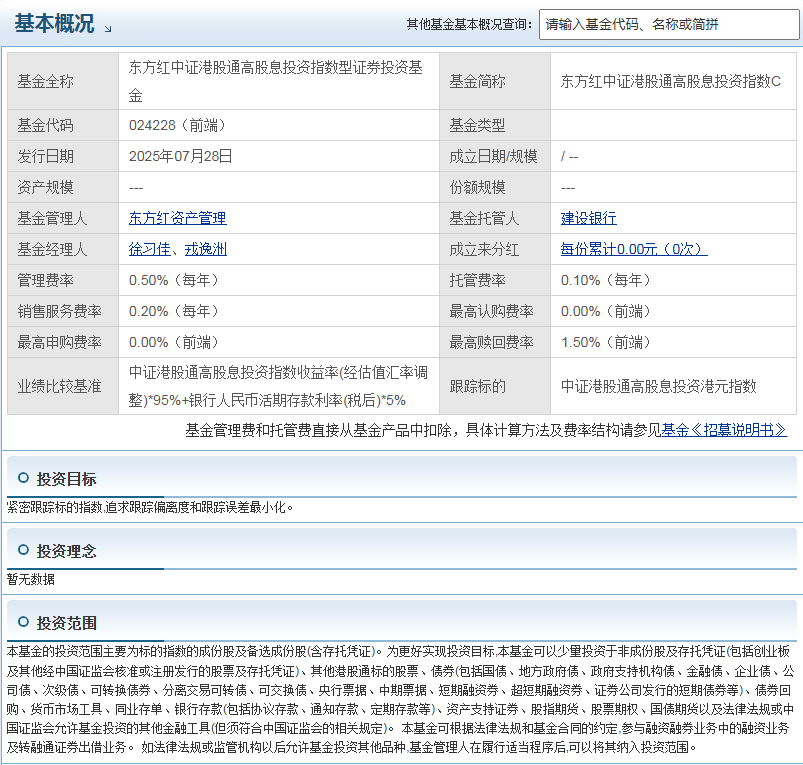The height and width of the screenshot is (765, 803).
Task: Click the 最高认购费率 label cell
Action: click(x=495, y=311)
